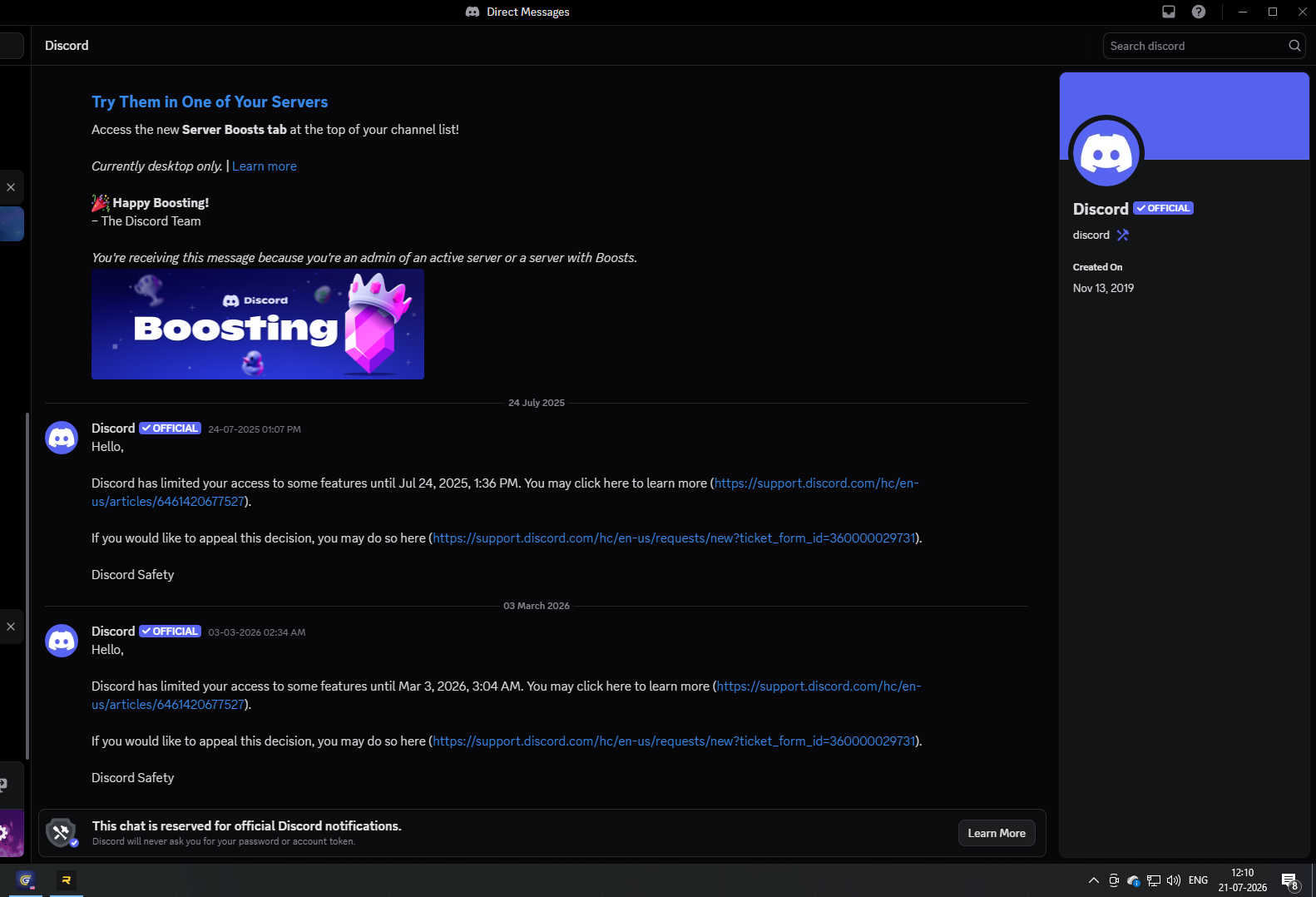Click the 03-03-2026 02:34 AM timestamp

pyautogui.click(x=257, y=632)
